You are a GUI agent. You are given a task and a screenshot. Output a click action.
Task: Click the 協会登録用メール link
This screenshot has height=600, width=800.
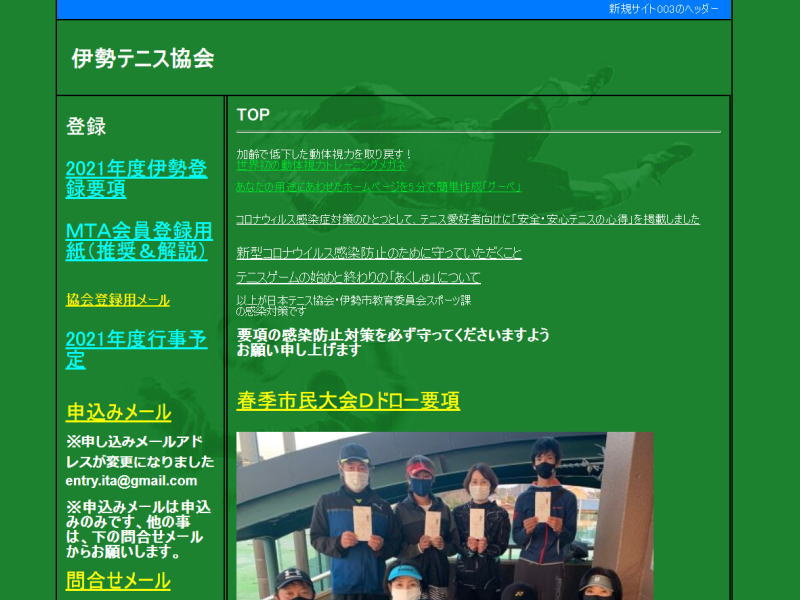click(118, 300)
